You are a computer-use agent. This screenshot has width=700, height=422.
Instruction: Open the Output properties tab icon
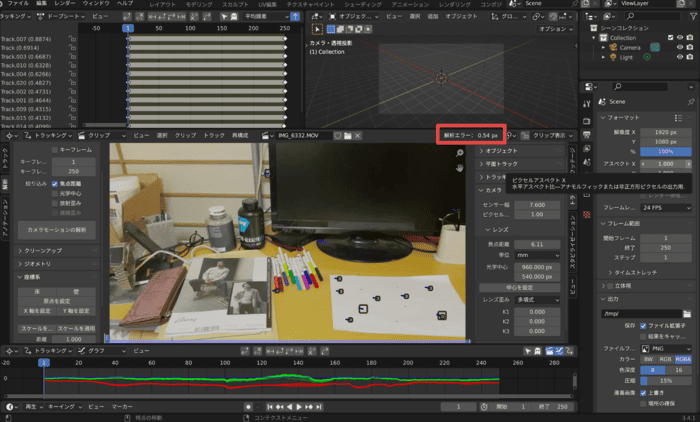589,133
